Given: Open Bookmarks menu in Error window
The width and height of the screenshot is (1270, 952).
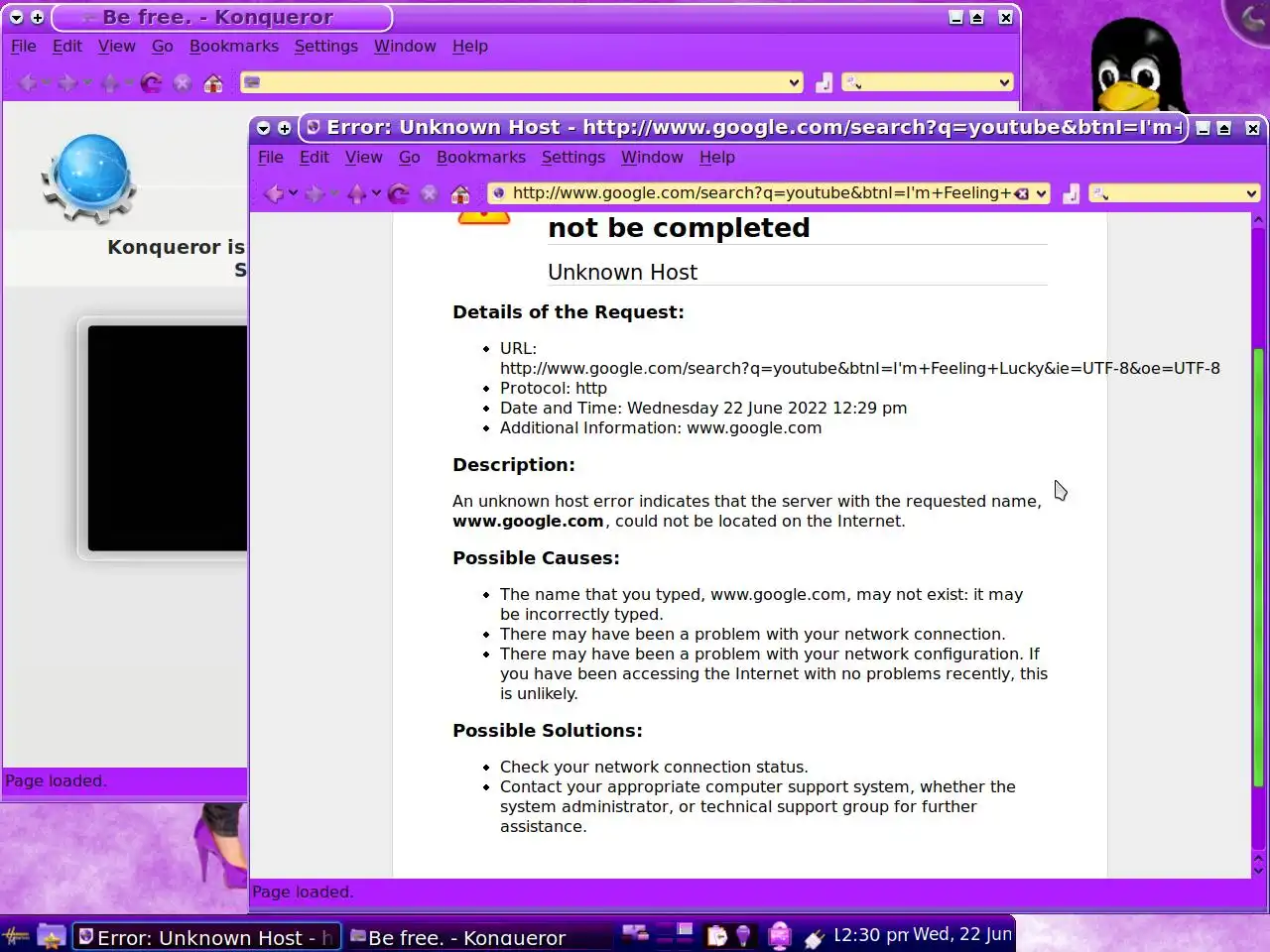Looking at the screenshot, I should pos(481,157).
